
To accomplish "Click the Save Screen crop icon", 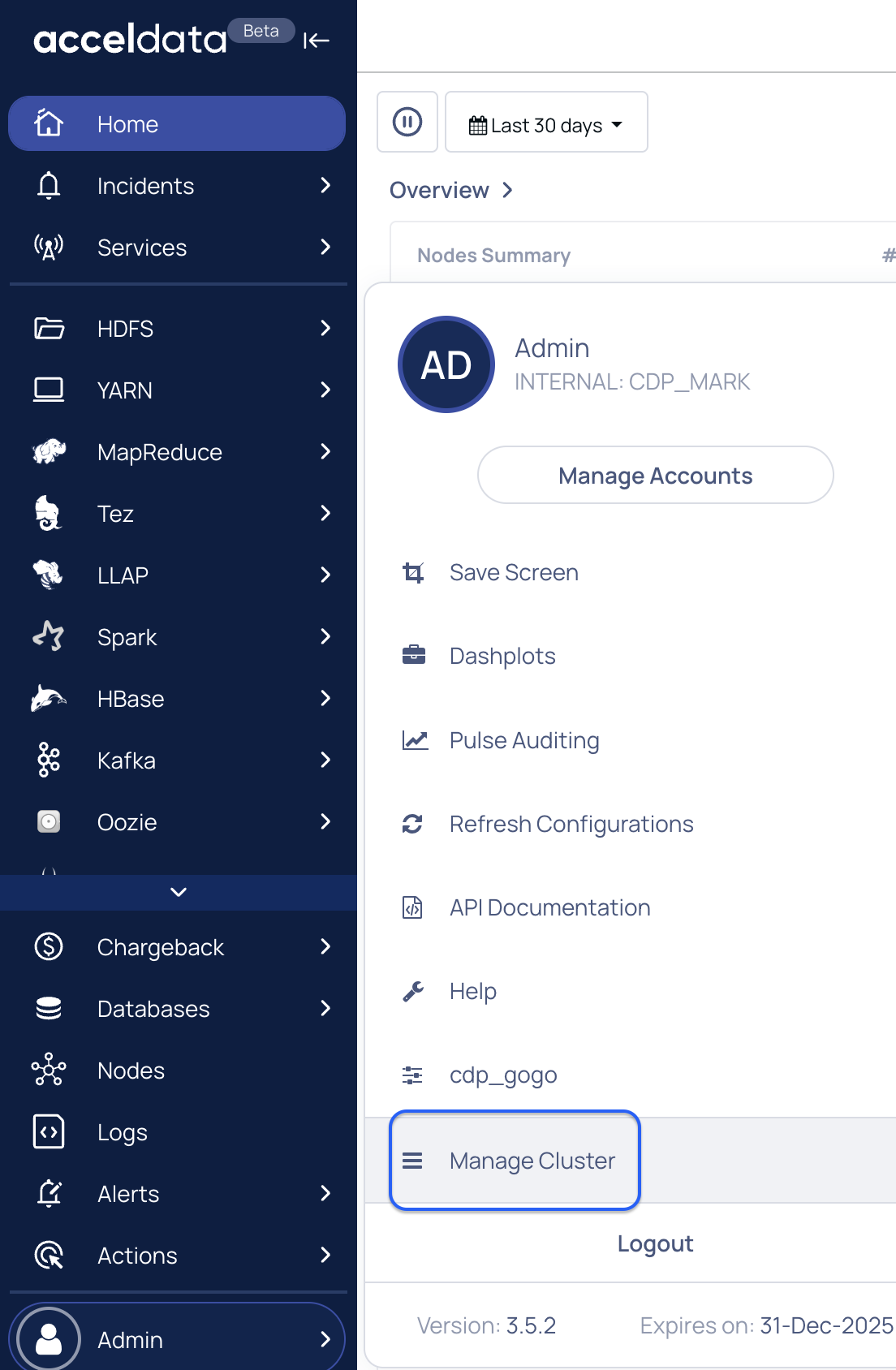I will [413, 573].
